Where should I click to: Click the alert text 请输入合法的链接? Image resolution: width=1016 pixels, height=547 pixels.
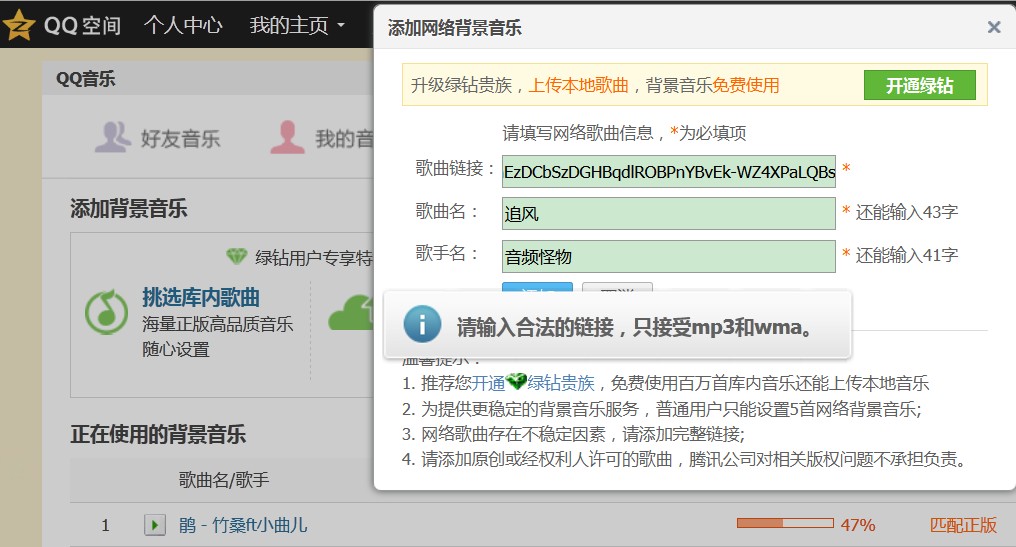coord(535,327)
